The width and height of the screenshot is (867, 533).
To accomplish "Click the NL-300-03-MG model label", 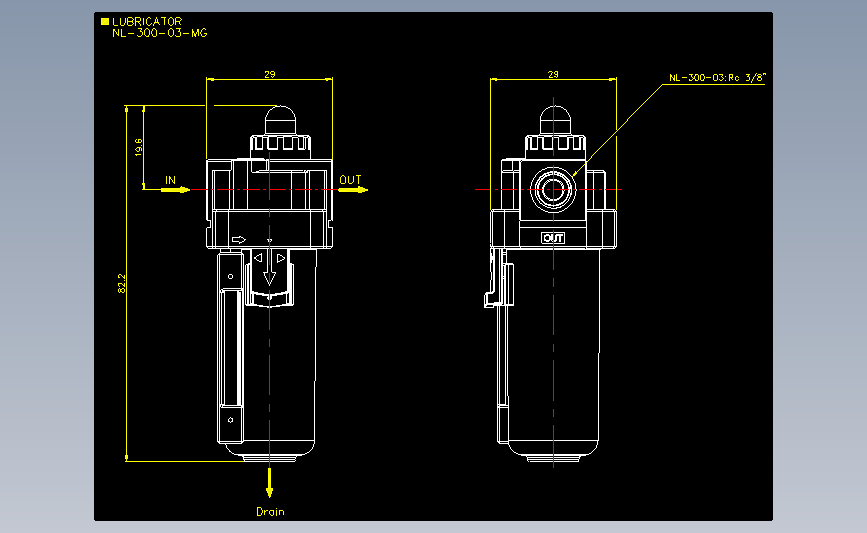I will click(x=160, y=33).
